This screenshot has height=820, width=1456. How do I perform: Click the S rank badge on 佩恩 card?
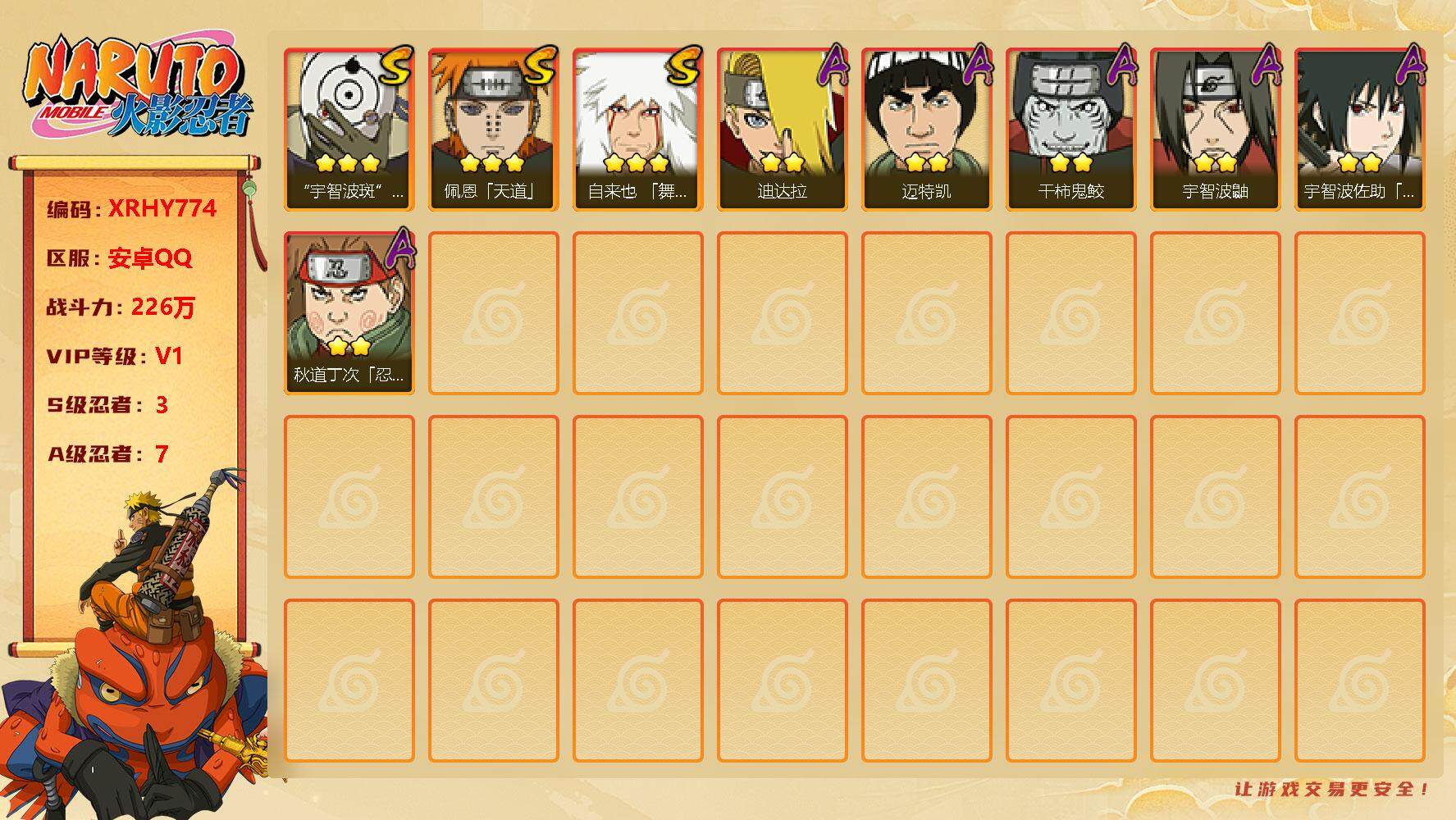[x=540, y=66]
